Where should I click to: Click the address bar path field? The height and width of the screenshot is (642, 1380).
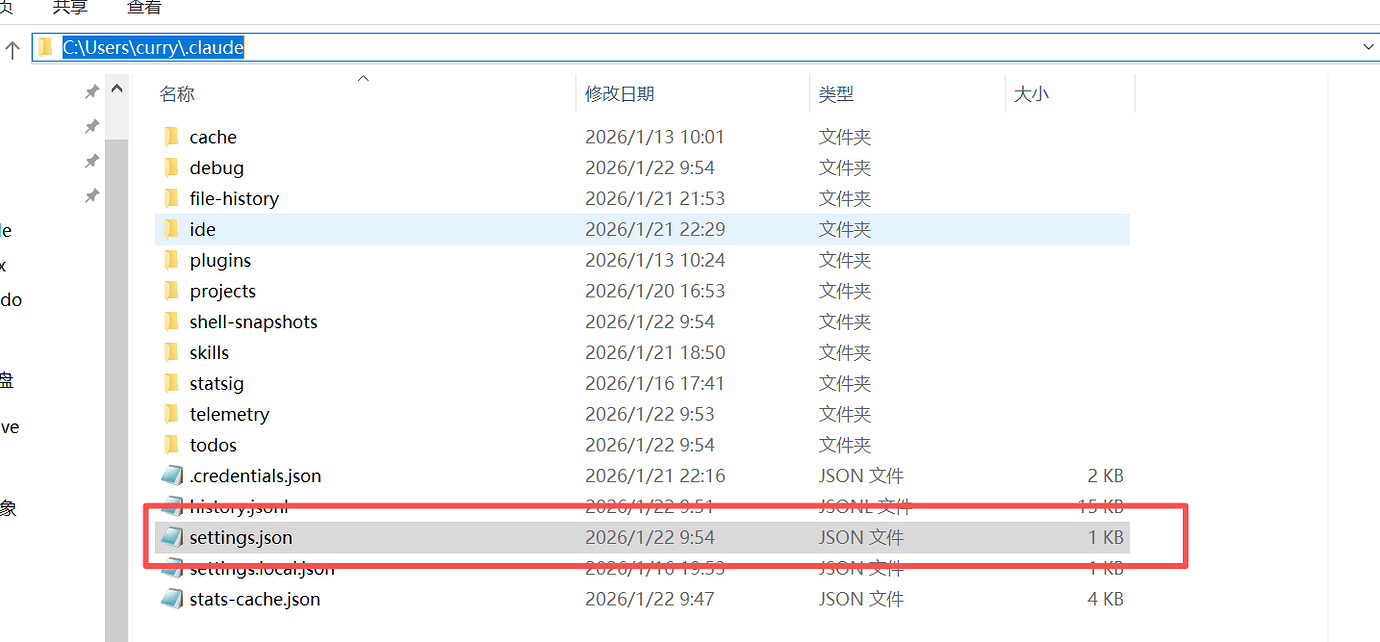pyautogui.click(x=705, y=47)
